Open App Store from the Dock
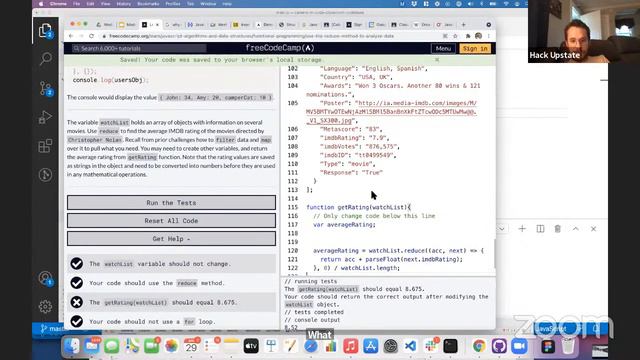The width and height of the screenshot is (640, 360). [371, 346]
